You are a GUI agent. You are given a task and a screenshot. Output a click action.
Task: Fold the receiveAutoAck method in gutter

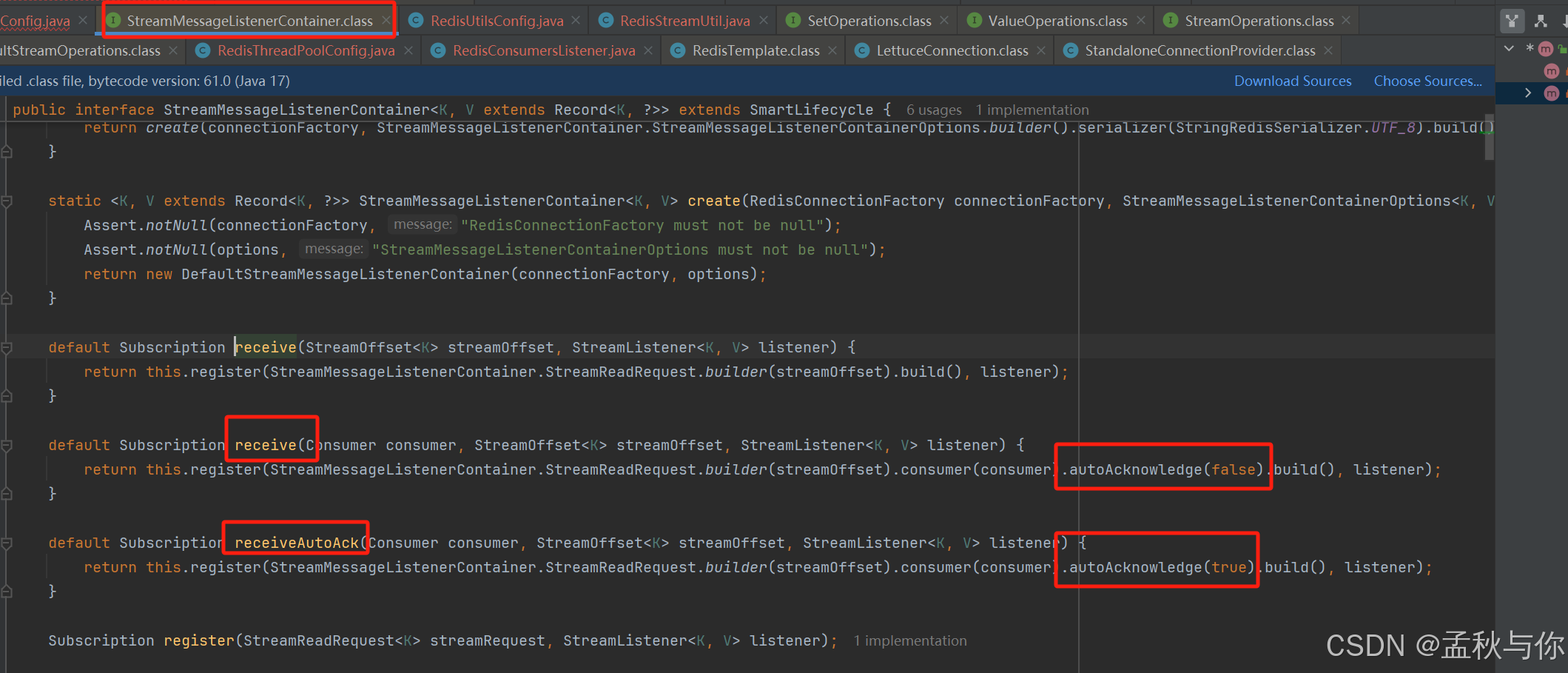7,543
